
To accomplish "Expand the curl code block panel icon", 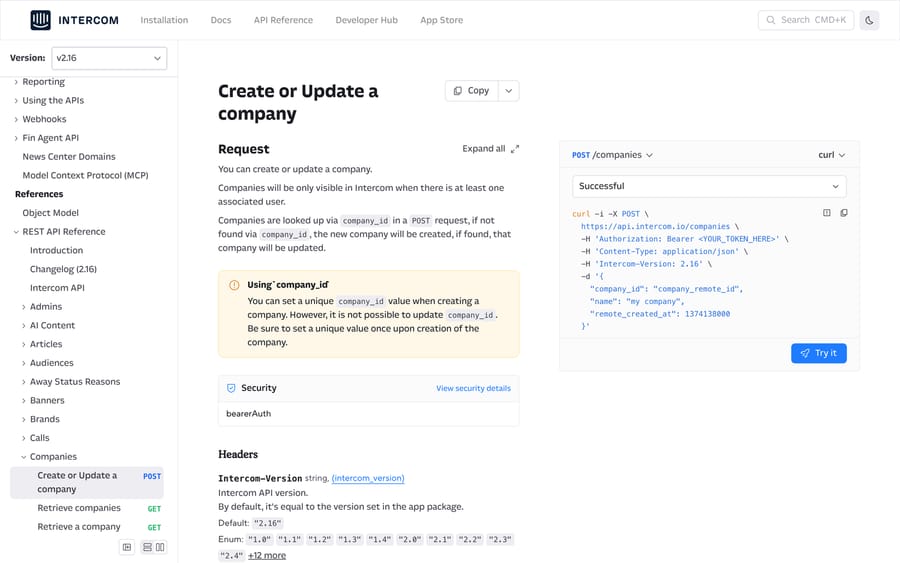I will (827, 213).
